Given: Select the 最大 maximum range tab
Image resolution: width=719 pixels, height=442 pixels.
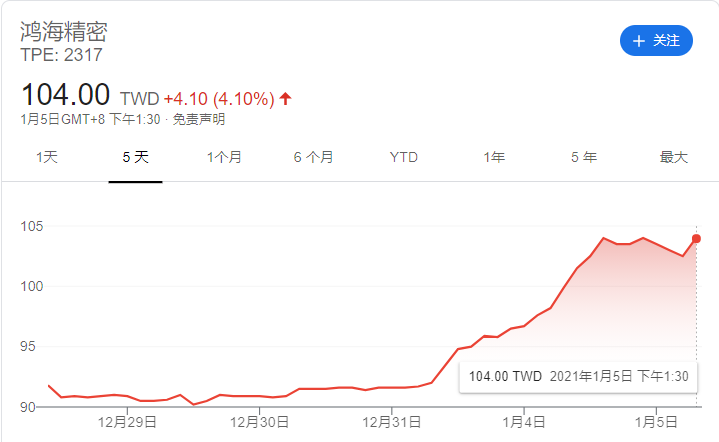Looking at the screenshot, I should pyautogui.click(x=674, y=157).
